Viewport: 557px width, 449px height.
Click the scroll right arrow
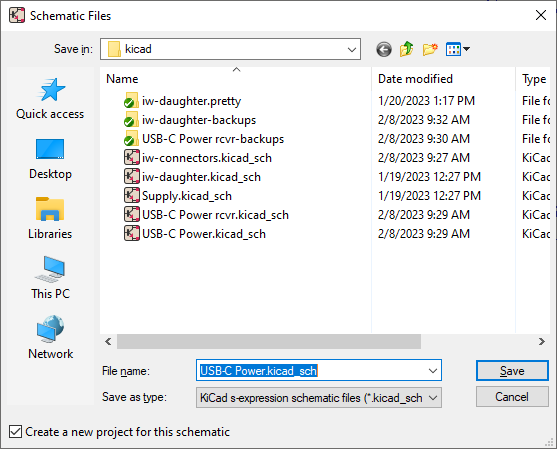pyautogui.click(x=541, y=341)
